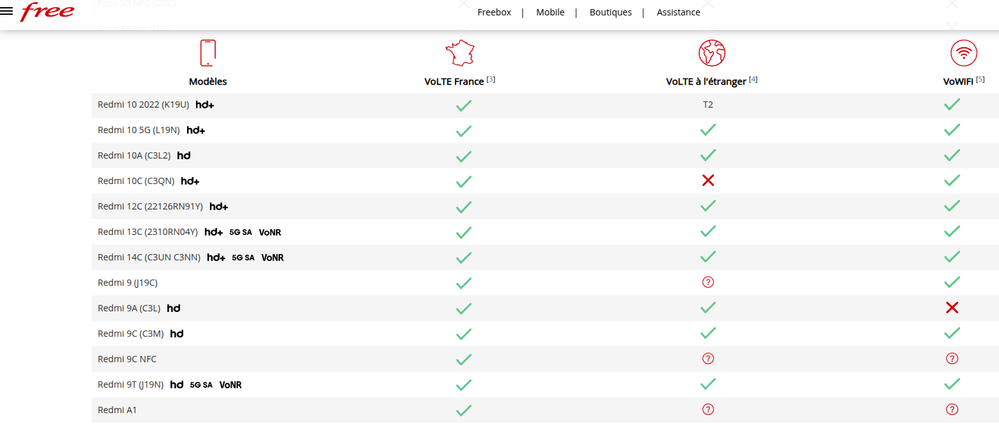Click the question mark for Redmi A1 VoLTE abroad
The height and width of the screenshot is (426, 999).
[707, 409]
